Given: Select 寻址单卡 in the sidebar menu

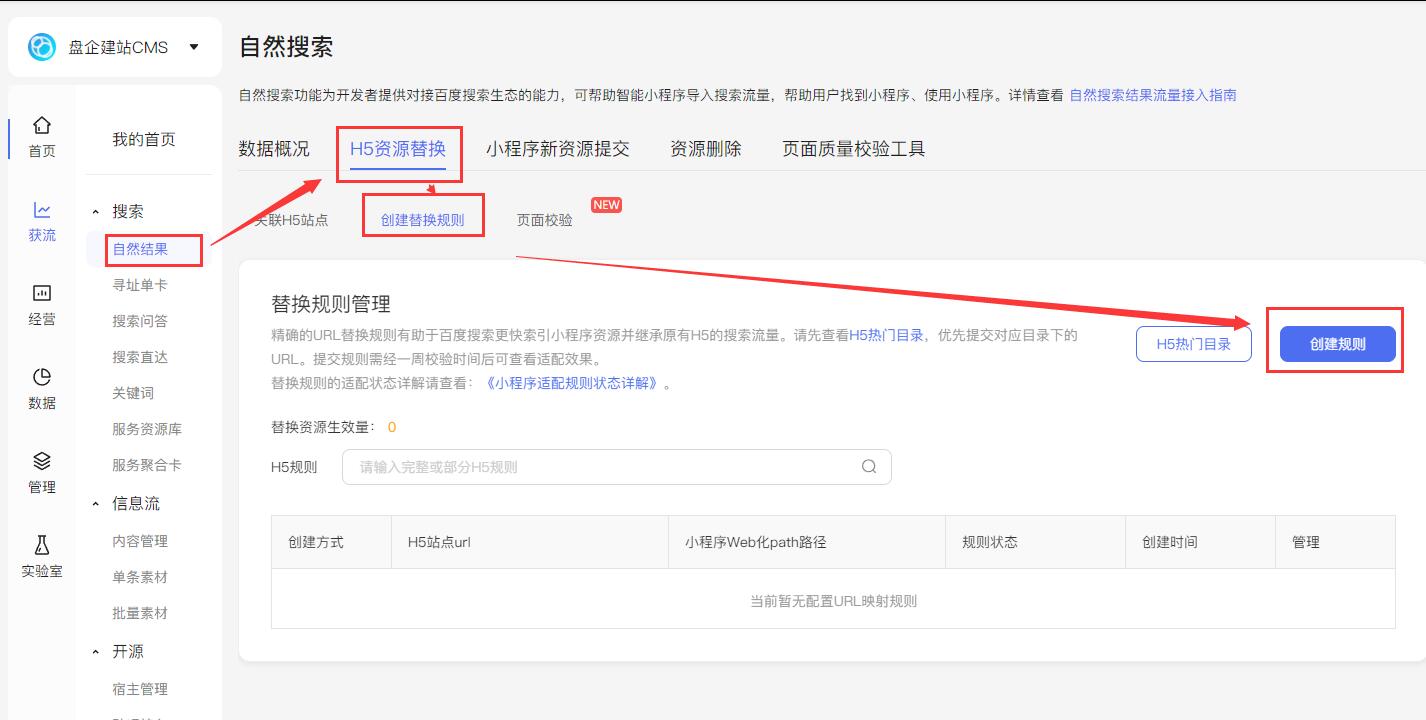Looking at the screenshot, I should click(x=140, y=285).
